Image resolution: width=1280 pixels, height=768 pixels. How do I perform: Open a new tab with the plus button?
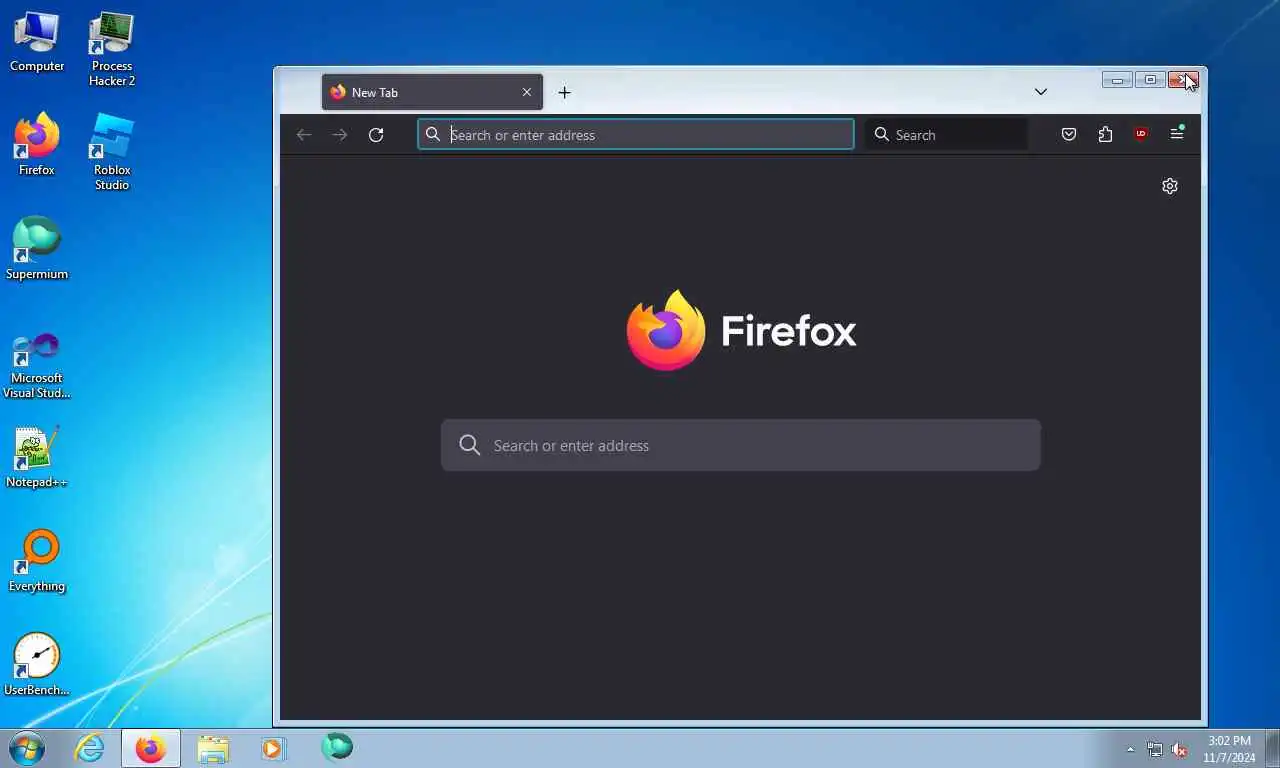tap(564, 92)
